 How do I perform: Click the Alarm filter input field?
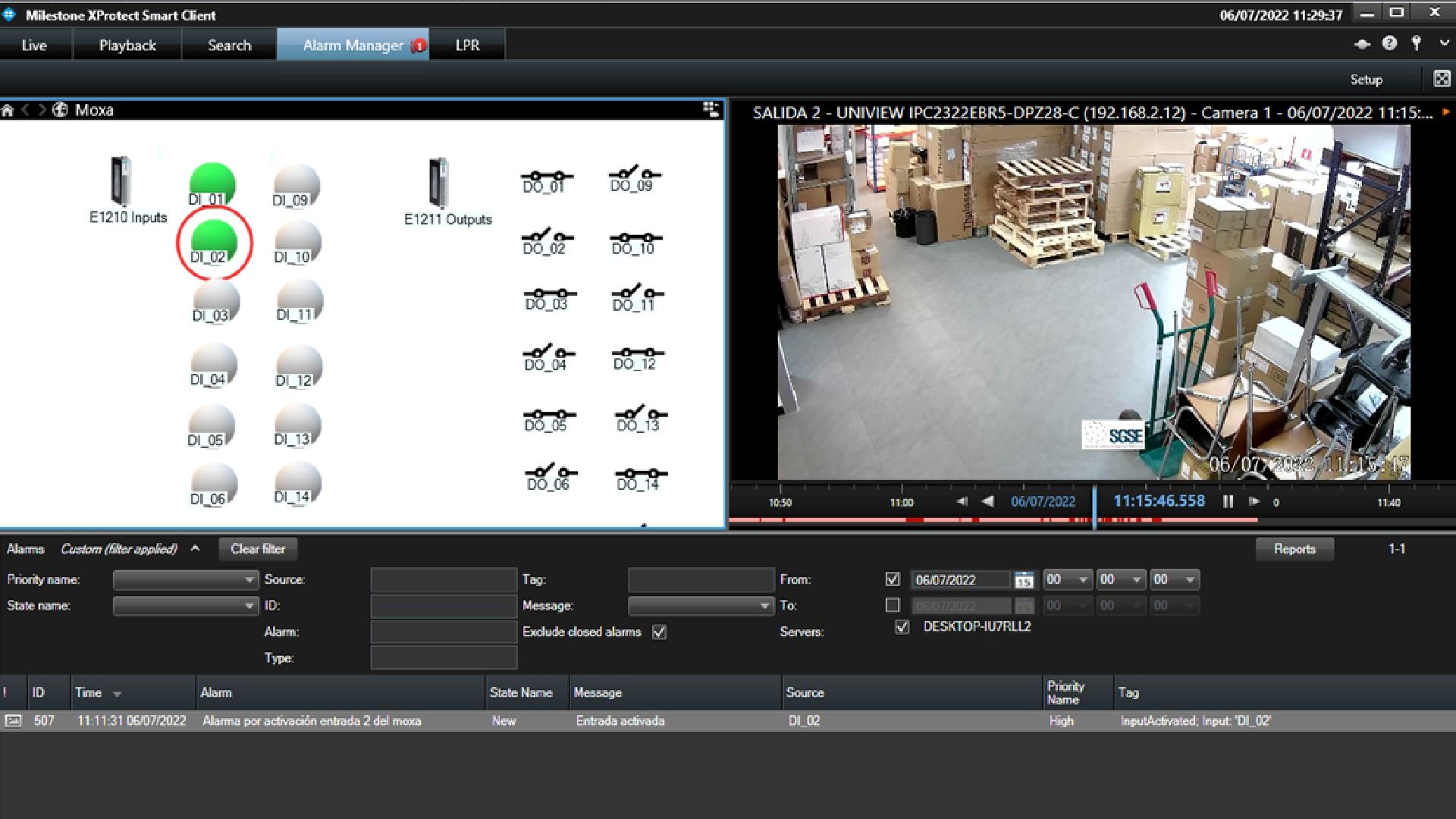[x=444, y=632]
